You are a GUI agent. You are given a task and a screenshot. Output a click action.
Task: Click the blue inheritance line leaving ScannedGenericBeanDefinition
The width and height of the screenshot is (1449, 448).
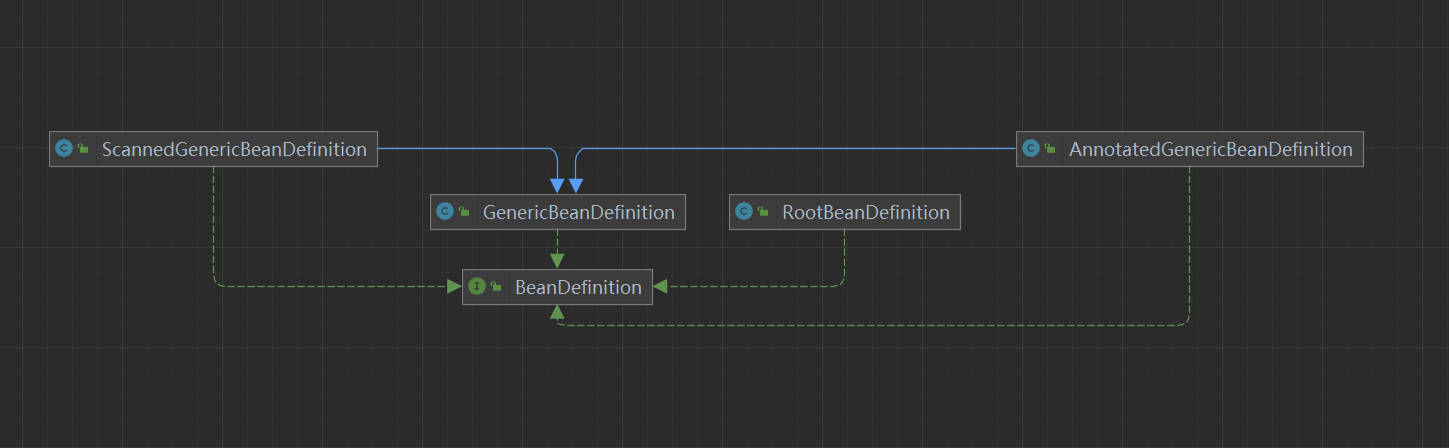[460, 148]
